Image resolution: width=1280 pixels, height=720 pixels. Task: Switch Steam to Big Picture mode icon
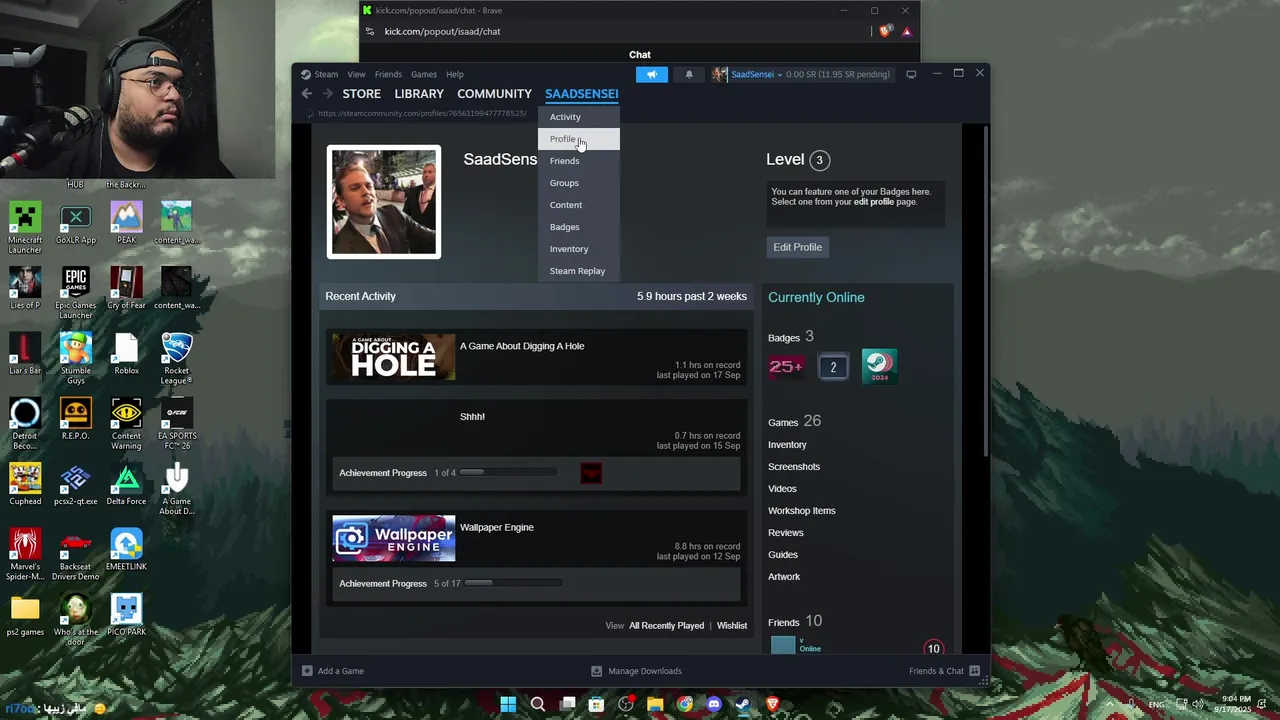click(911, 74)
